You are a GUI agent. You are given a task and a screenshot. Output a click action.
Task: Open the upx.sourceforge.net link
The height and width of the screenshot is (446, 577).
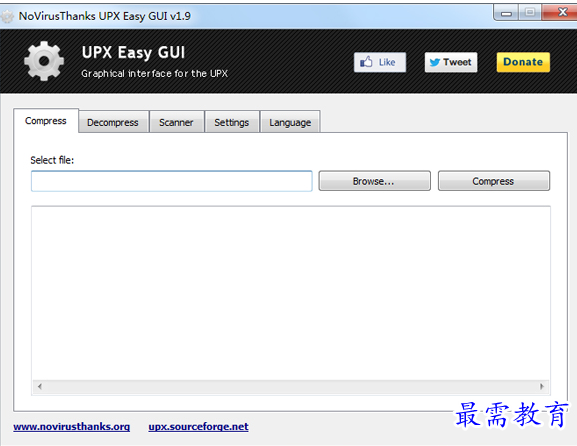coord(199,426)
